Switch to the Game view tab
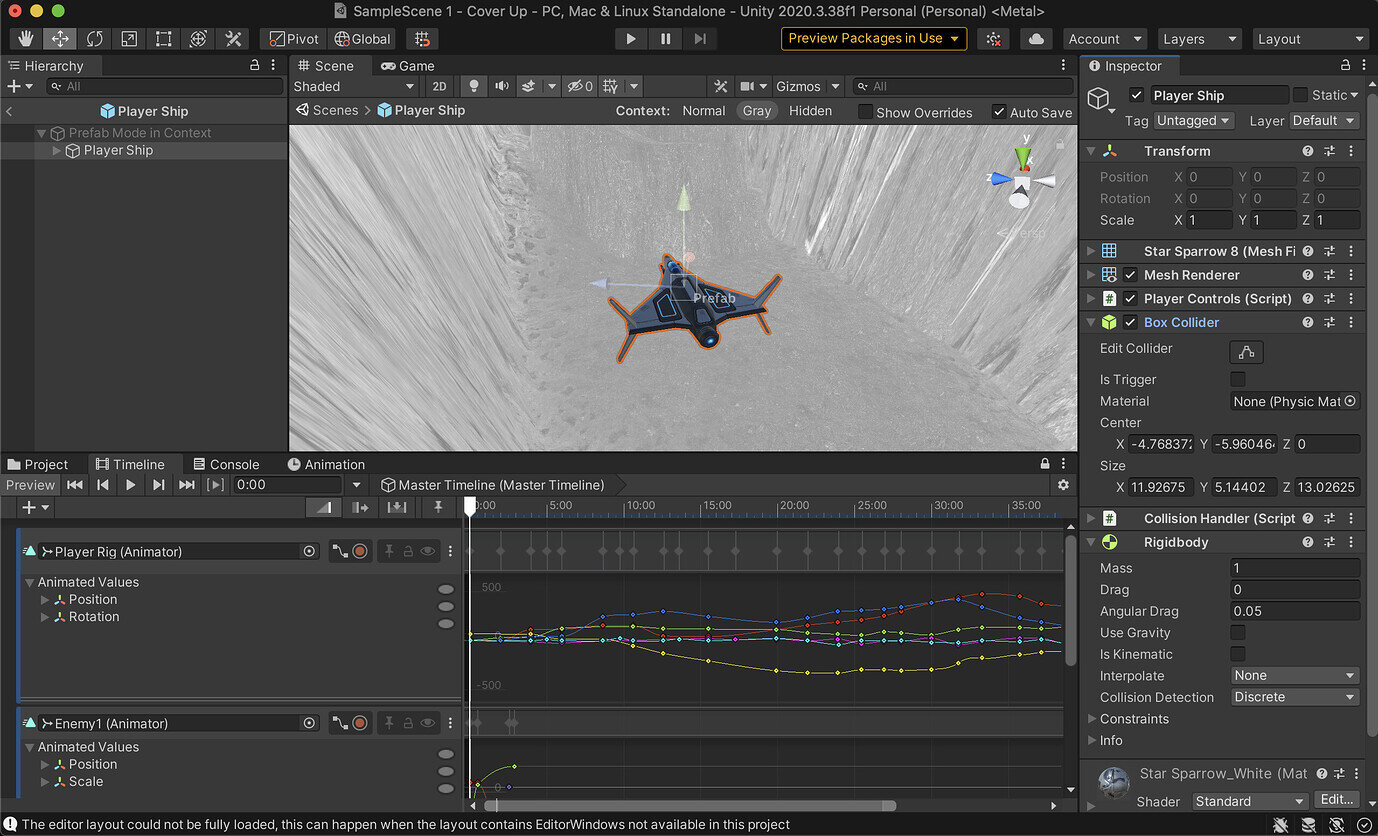Image resolution: width=1378 pixels, height=836 pixels. [408, 65]
